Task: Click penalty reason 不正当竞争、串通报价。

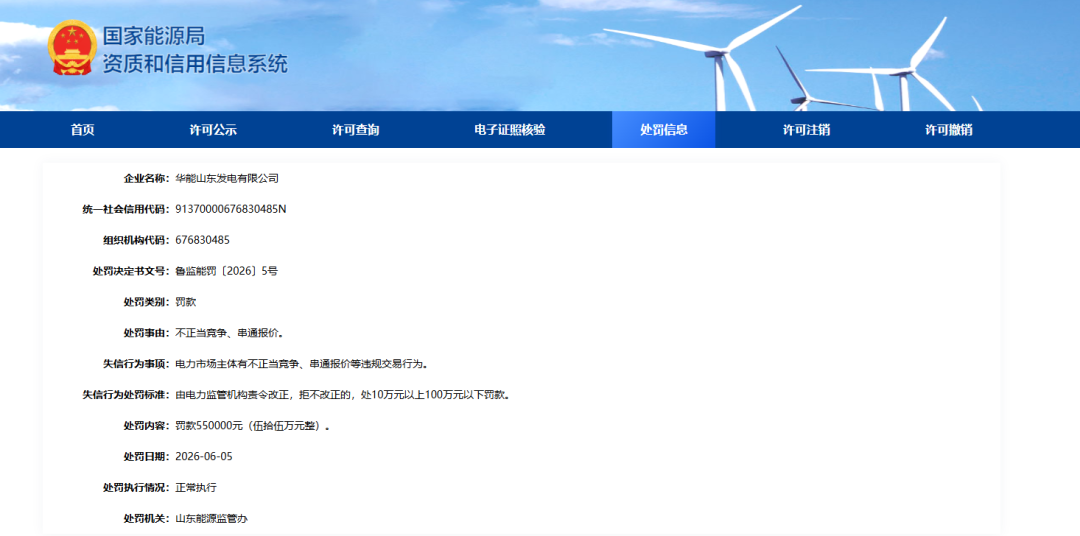Action: click(230, 333)
